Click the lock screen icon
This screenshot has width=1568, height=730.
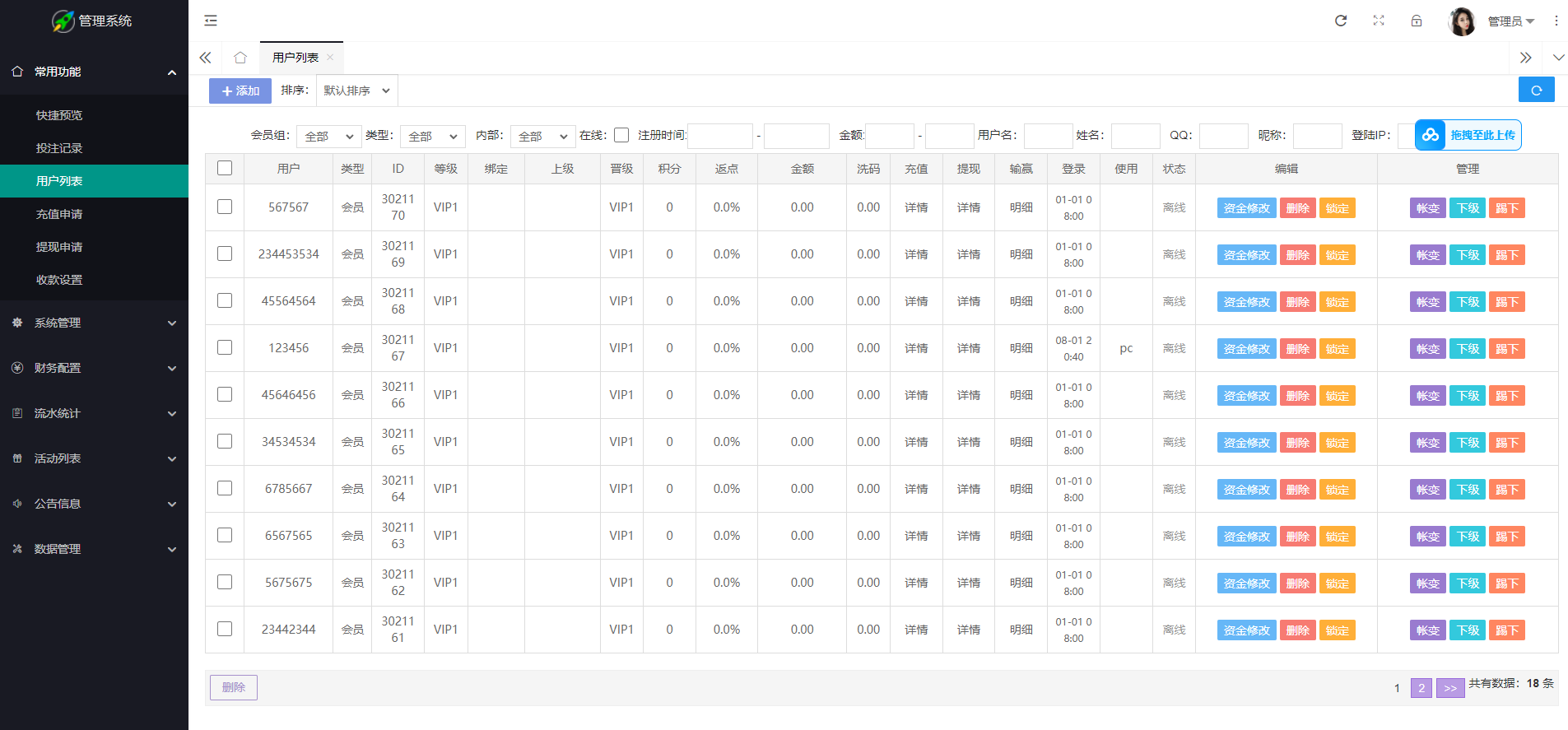point(1417,21)
